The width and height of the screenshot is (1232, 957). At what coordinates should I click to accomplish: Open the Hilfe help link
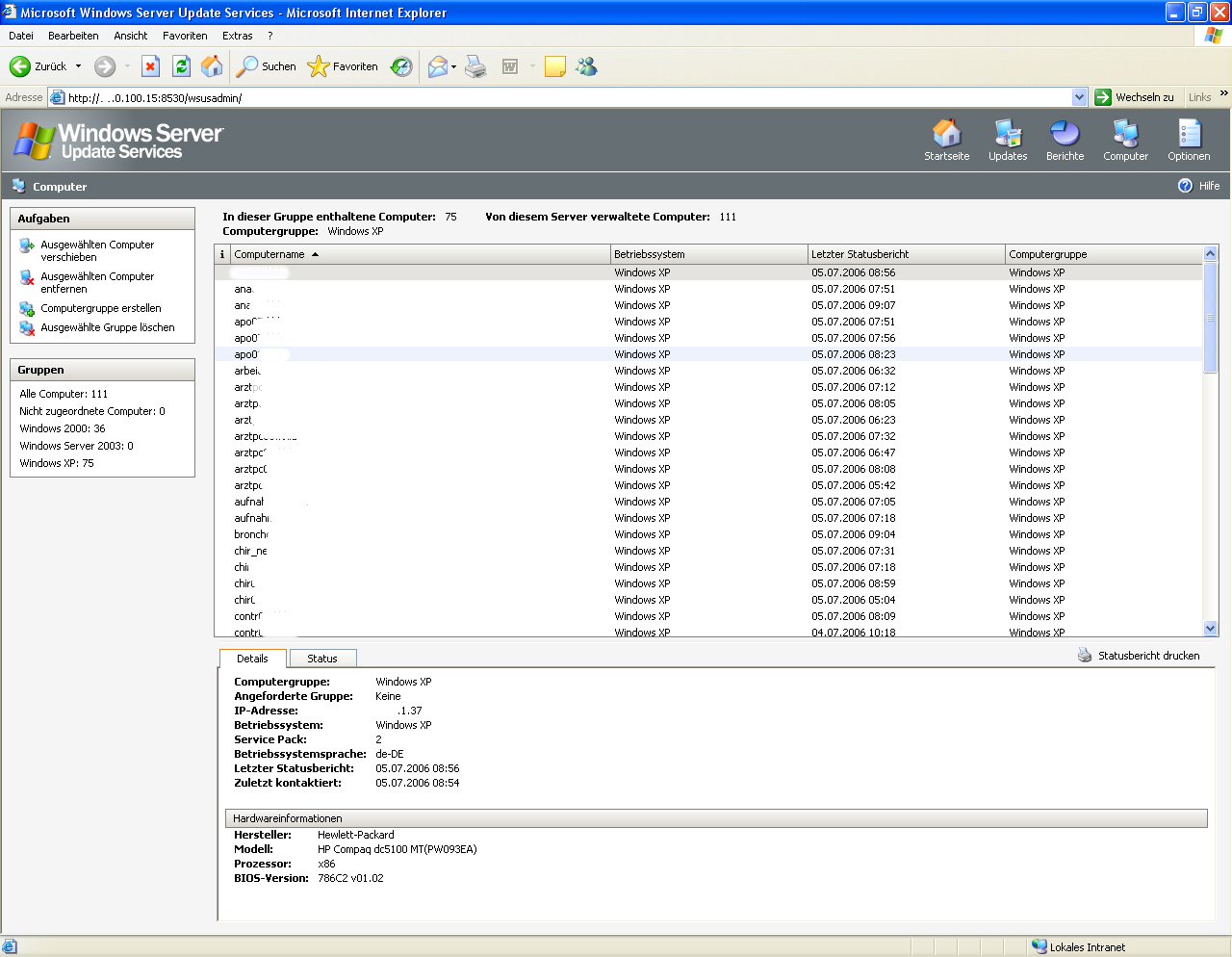pos(1199,186)
